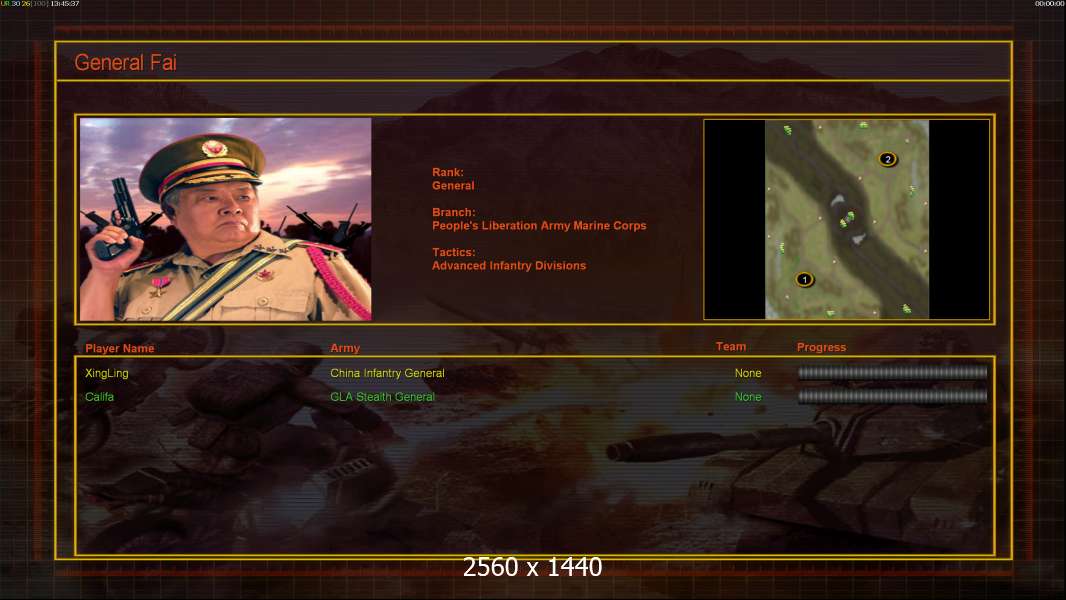Click 'China Infantry General' army text

click(x=388, y=373)
